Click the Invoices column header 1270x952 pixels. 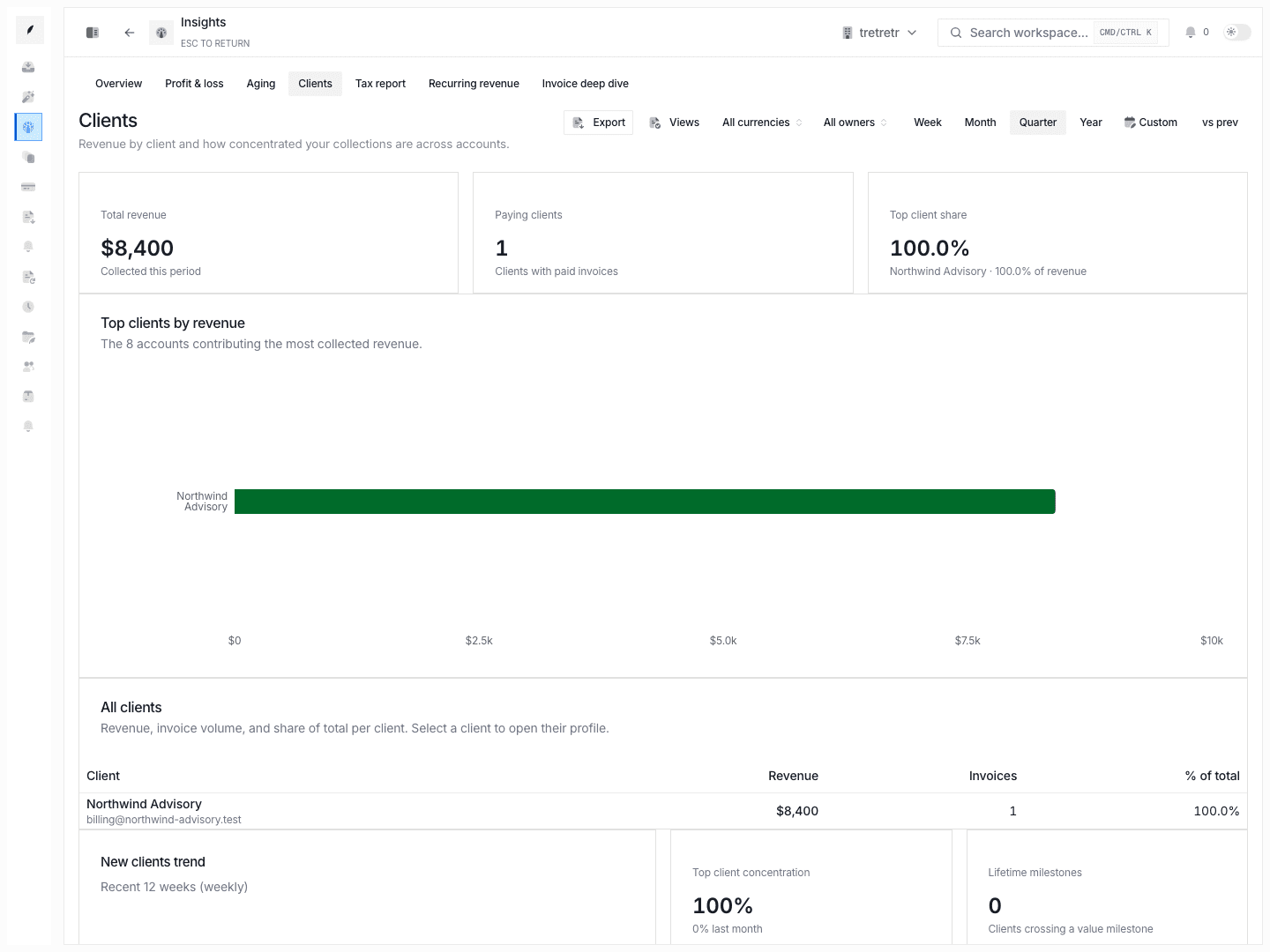[x=993, y=776]
